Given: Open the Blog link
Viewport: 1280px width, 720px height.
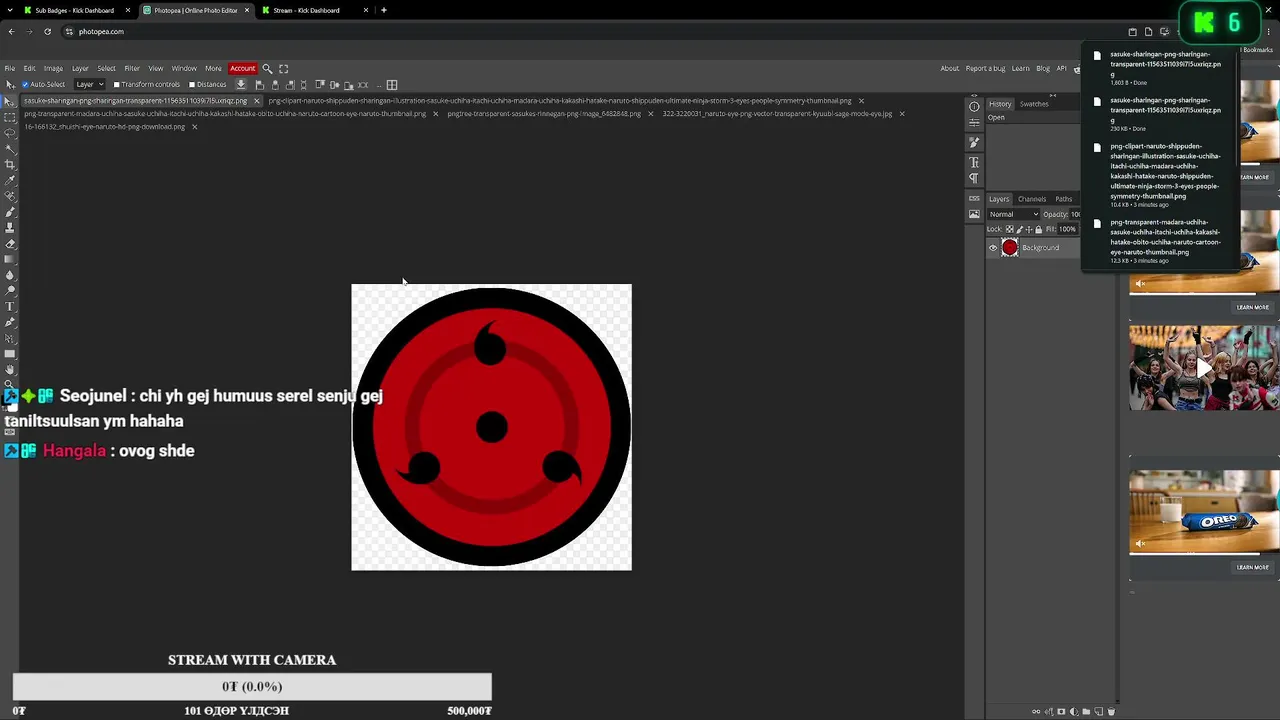Looking at the screenshot, I should point(1043,68).
